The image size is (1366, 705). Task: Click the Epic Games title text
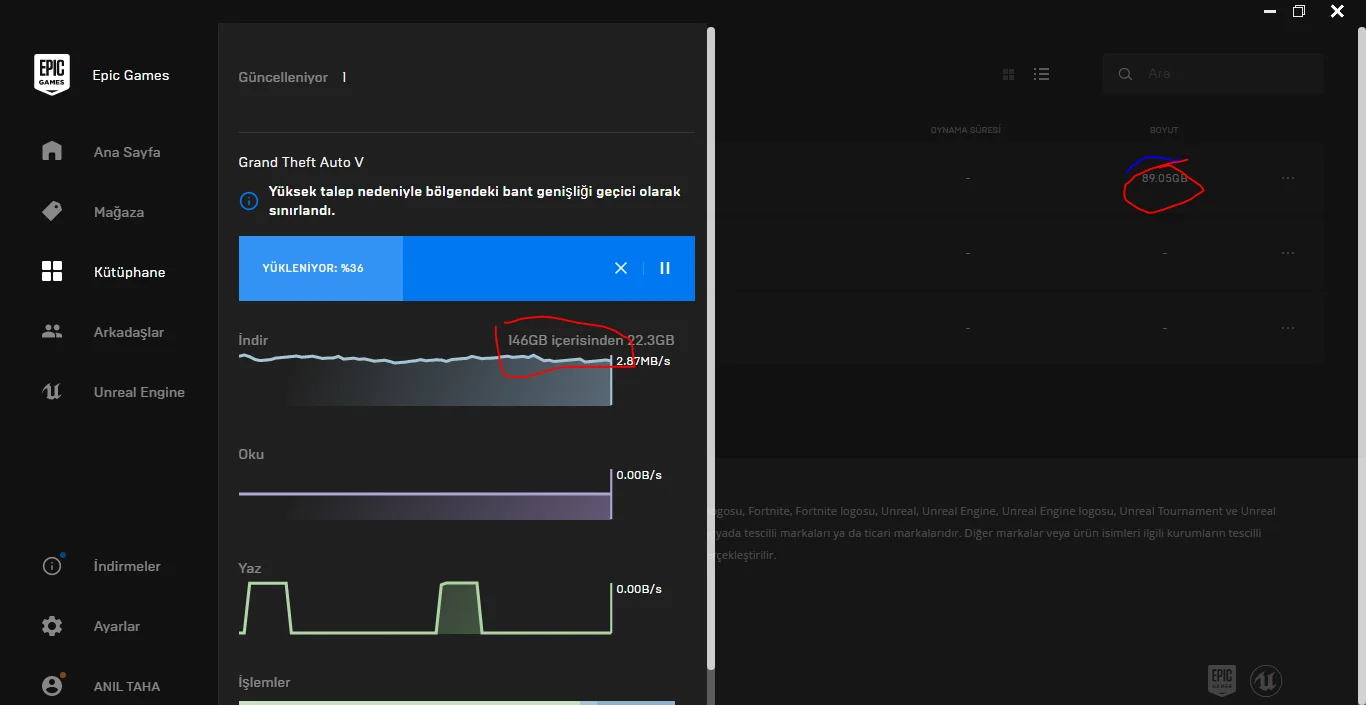coord(131,75)
